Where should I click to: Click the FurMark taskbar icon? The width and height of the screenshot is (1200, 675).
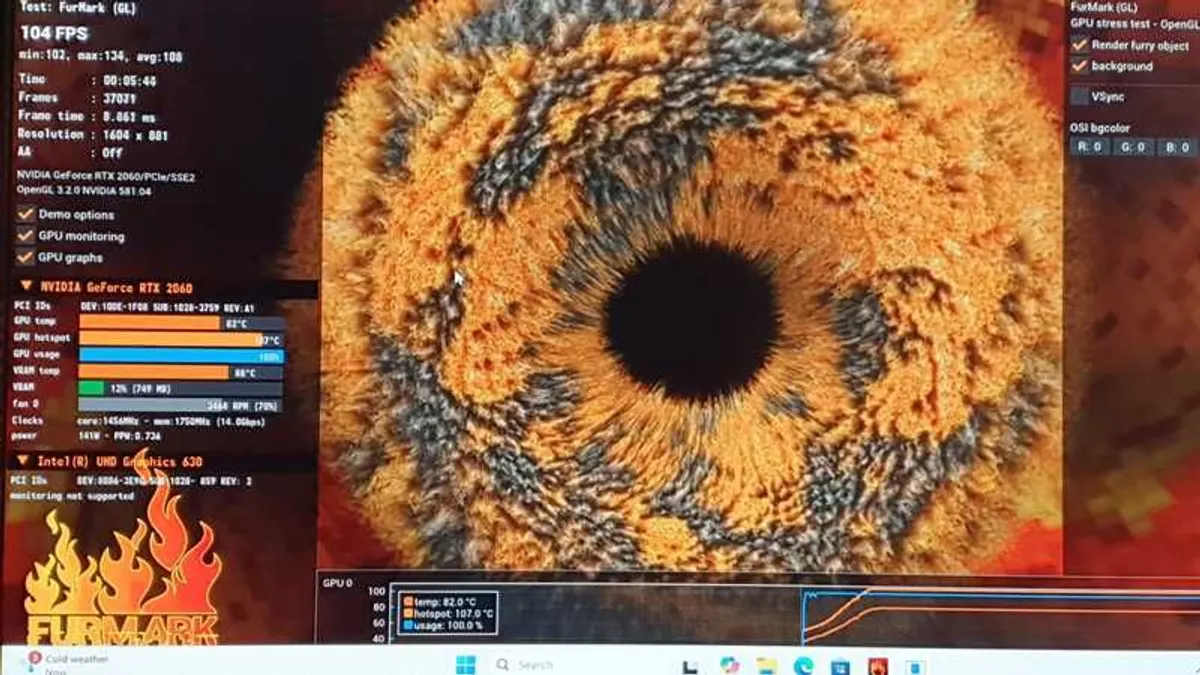coord(877,666)
